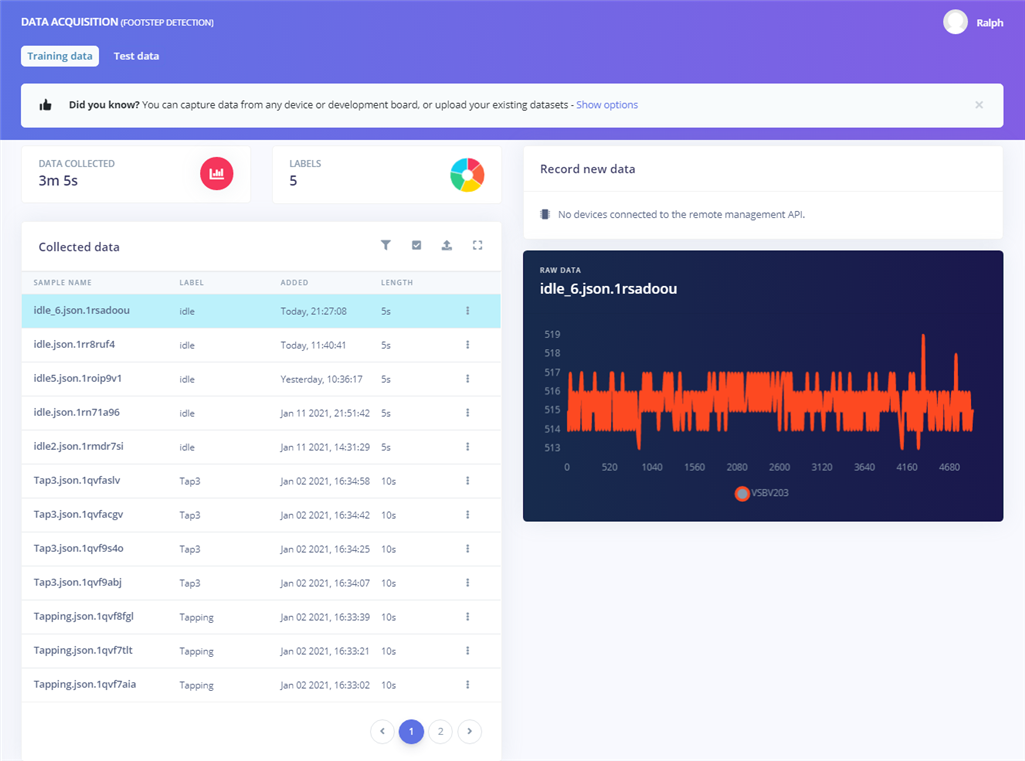Click Ralph username in the header

point(989,23)
